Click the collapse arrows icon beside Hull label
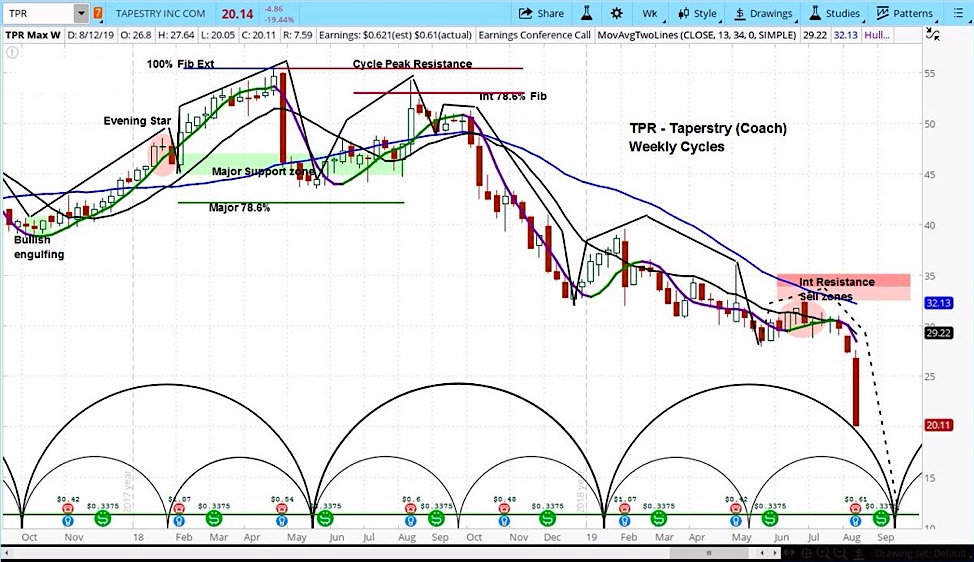This screenshot has width=974, height=562. pyautogui.click(x=932, y=35)
